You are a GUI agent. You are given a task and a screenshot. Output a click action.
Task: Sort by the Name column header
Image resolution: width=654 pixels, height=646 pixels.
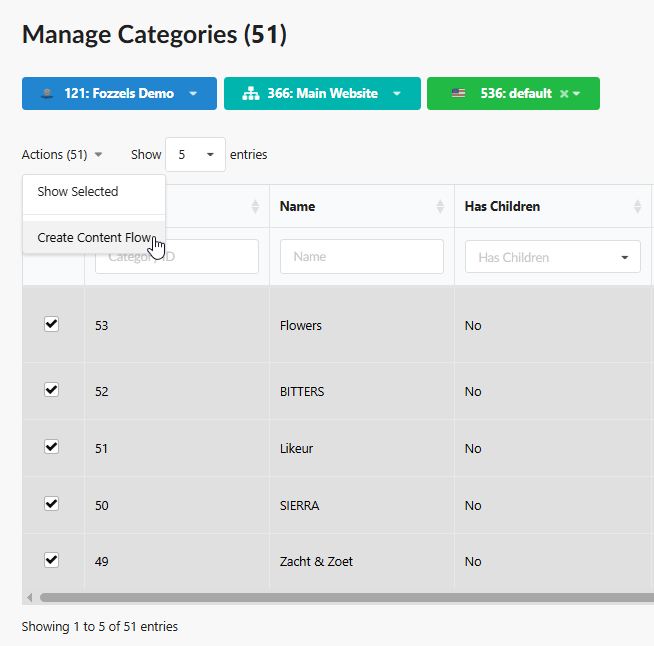[362, 206]
